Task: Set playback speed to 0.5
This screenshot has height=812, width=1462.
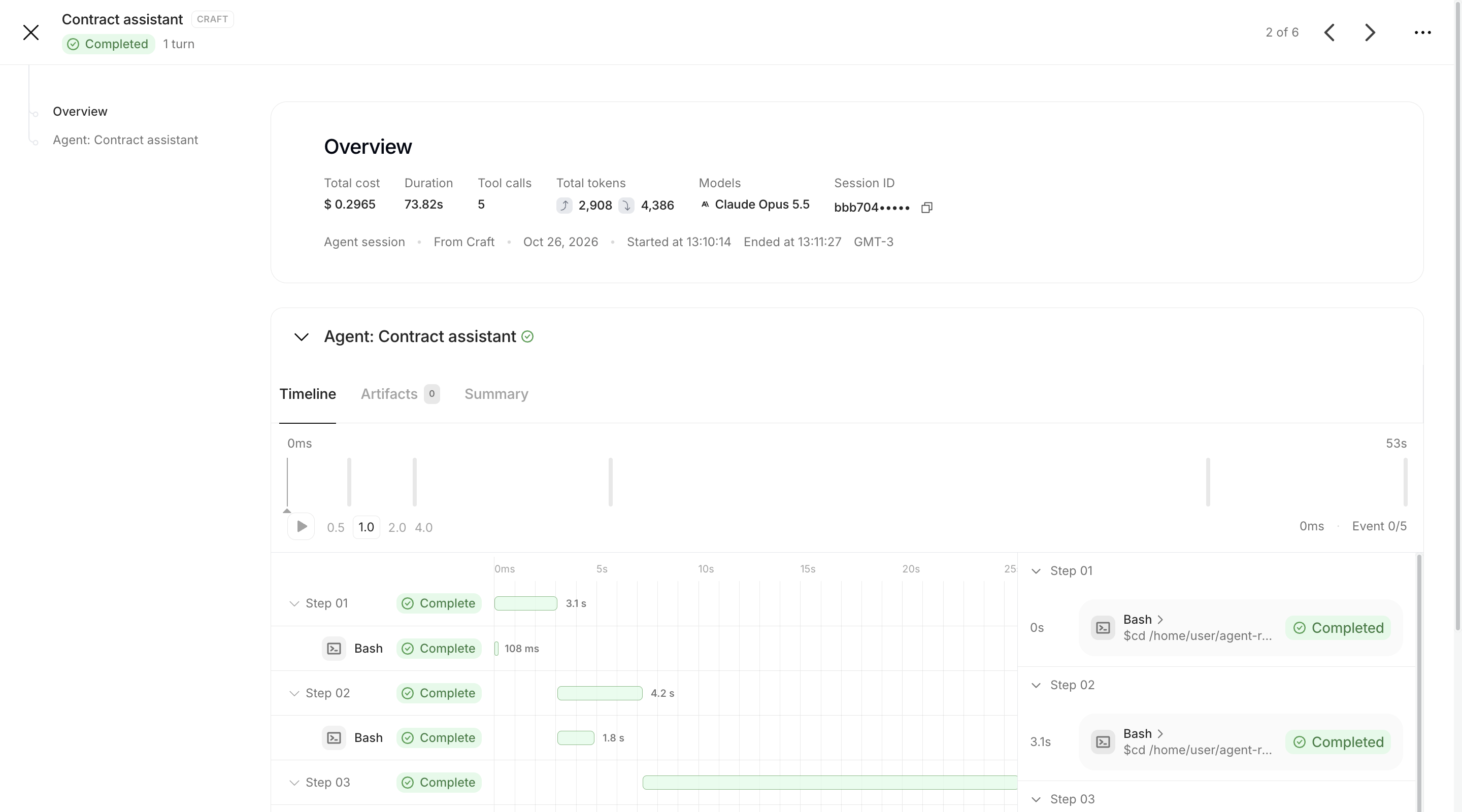Action: point(336,527)
